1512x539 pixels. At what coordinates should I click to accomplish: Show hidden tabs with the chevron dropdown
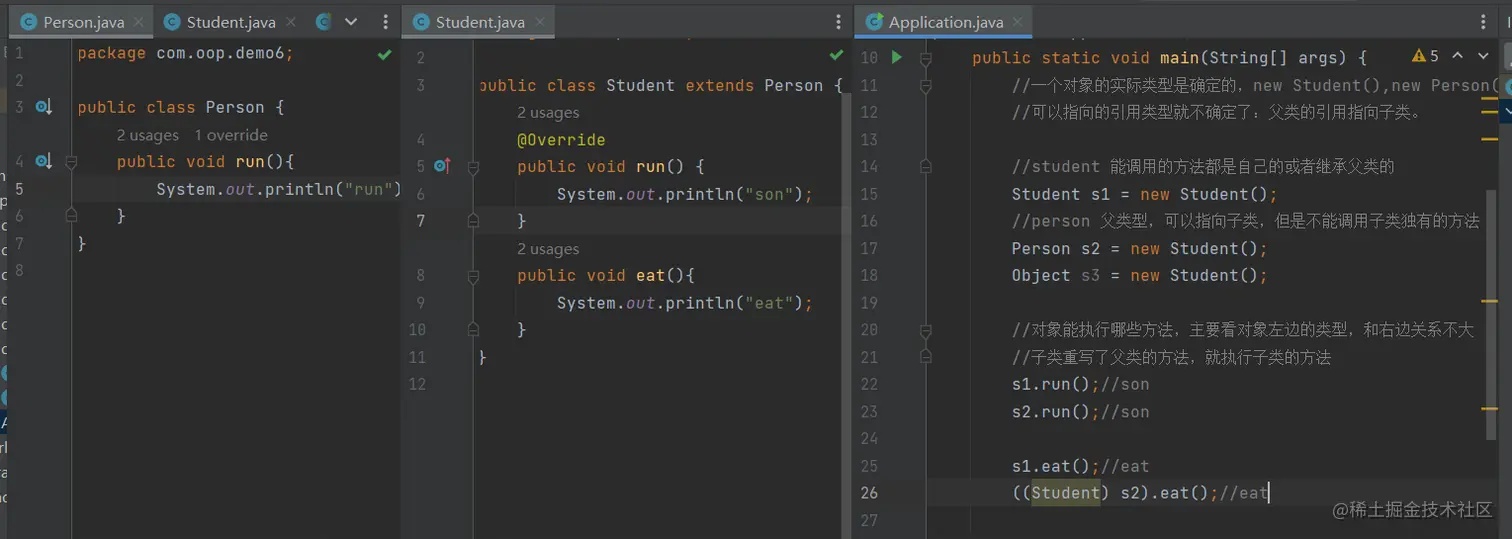click(x=351, y=21)
